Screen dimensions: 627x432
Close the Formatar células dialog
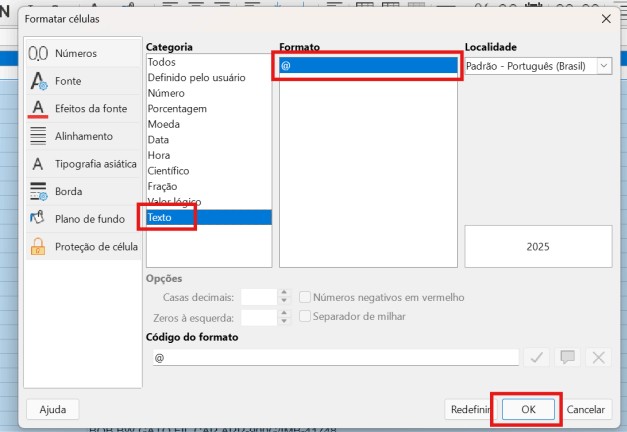click(606, 19)
